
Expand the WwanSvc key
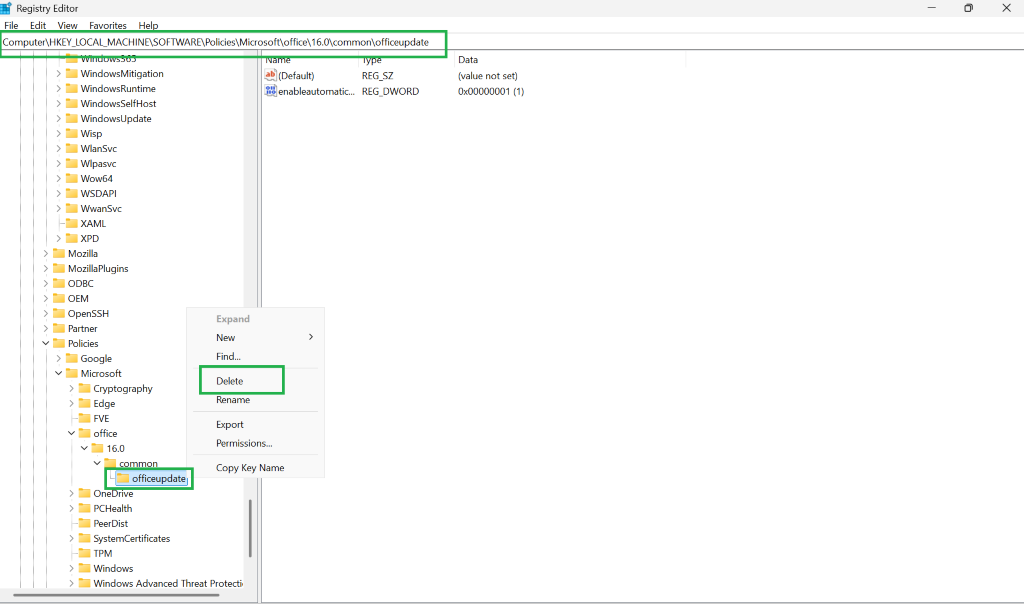[x=58, y=209]
